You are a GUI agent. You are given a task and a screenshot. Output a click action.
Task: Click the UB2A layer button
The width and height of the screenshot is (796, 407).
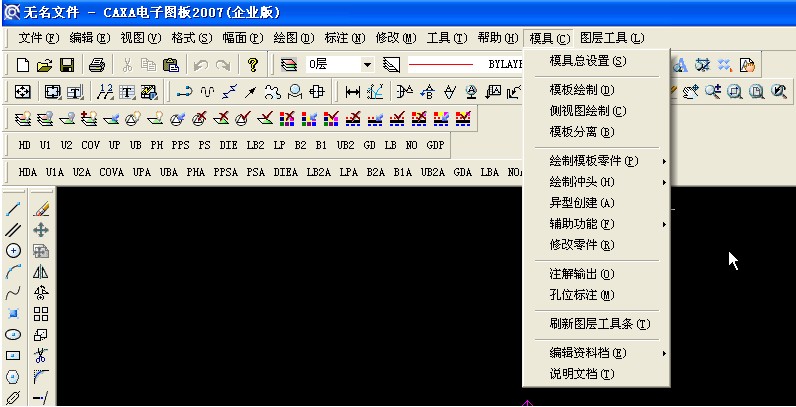433,172
